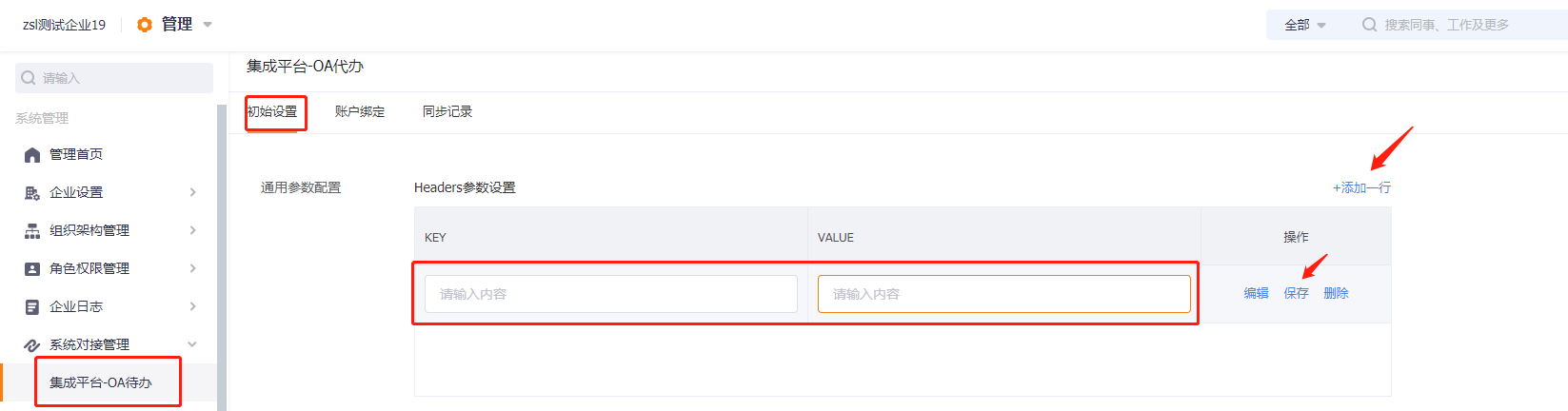Collapse the 系统对接管理 section chevron
Image resolution: width=1568 pixels, height=411 pixels.
[x=192, y=344]
